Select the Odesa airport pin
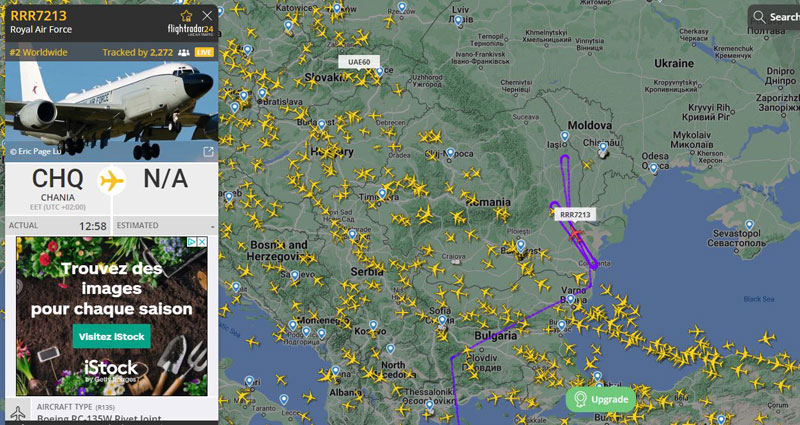 pos(654,167)
